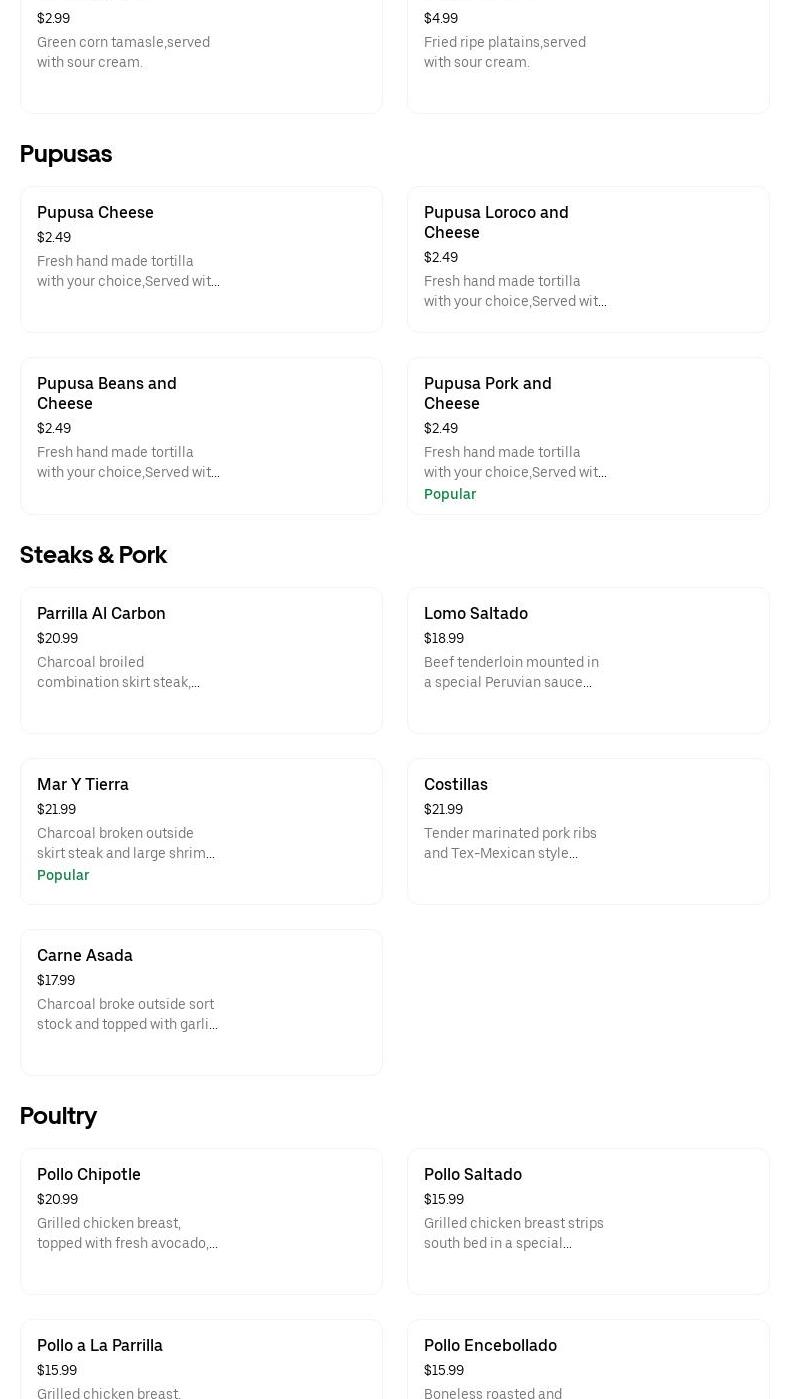This screenshot has width=804, height=1399.
Task: Select the Parrilla Al Carbon dish
Action: 200,660
